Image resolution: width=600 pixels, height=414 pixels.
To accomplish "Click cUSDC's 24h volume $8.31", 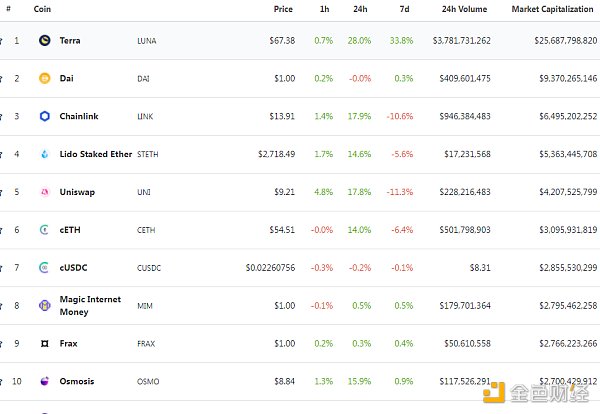I will click(x=480, y=267).
